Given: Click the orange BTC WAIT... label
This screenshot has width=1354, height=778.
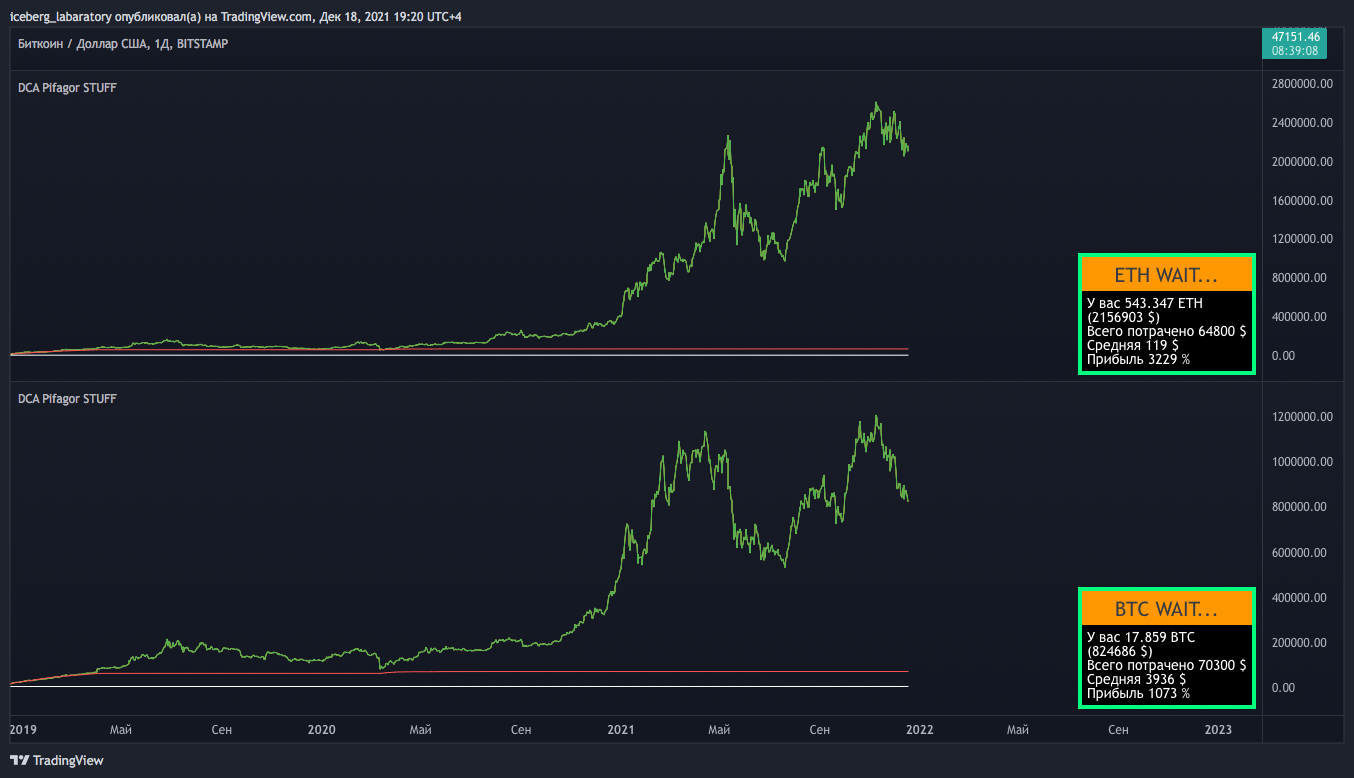Looking at the screenshot, I should point(1166,608).
